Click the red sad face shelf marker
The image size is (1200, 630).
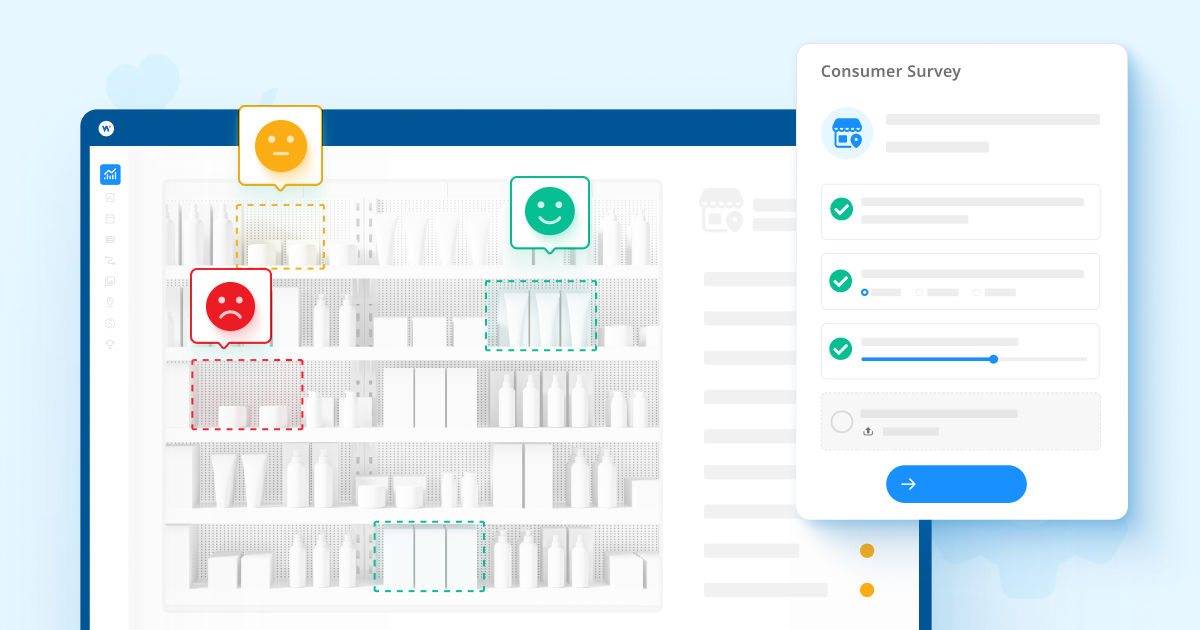tap(229, 305)
